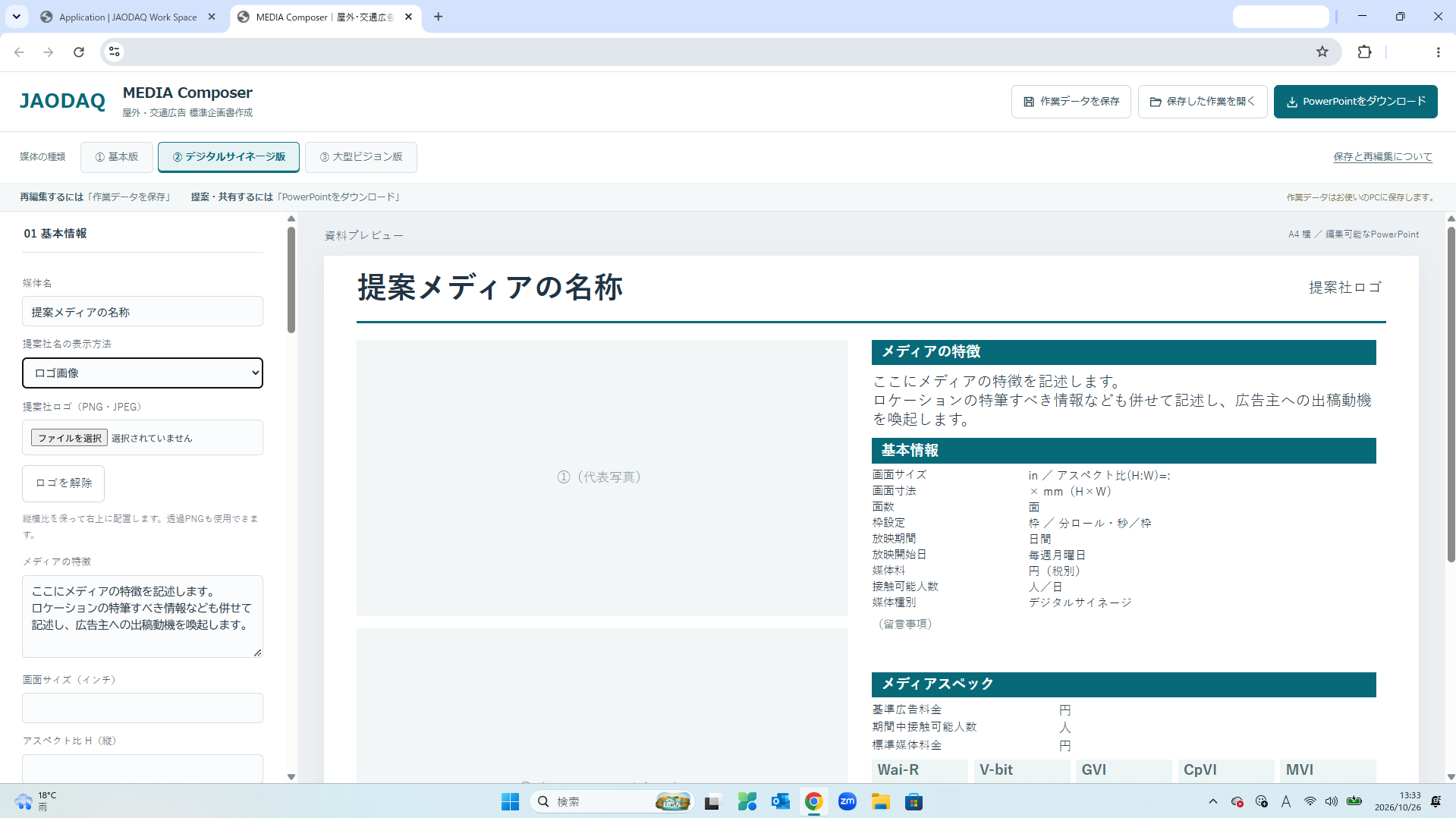Bookmark this page with star icon
The width and height of the screenshot is (1456, 818).
[x=1322, y=52]
